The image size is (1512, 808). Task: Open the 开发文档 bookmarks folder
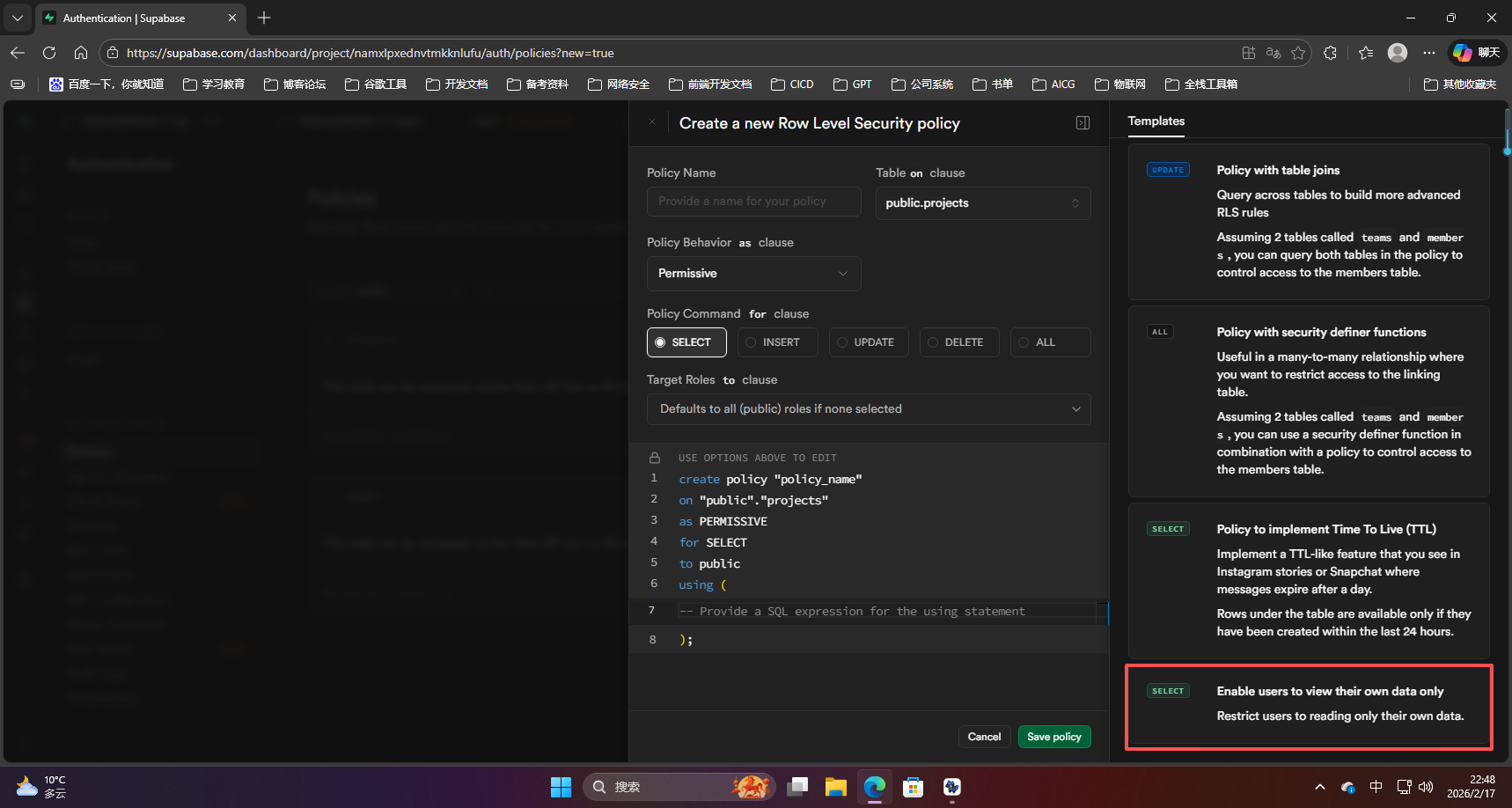pos(457,84)
